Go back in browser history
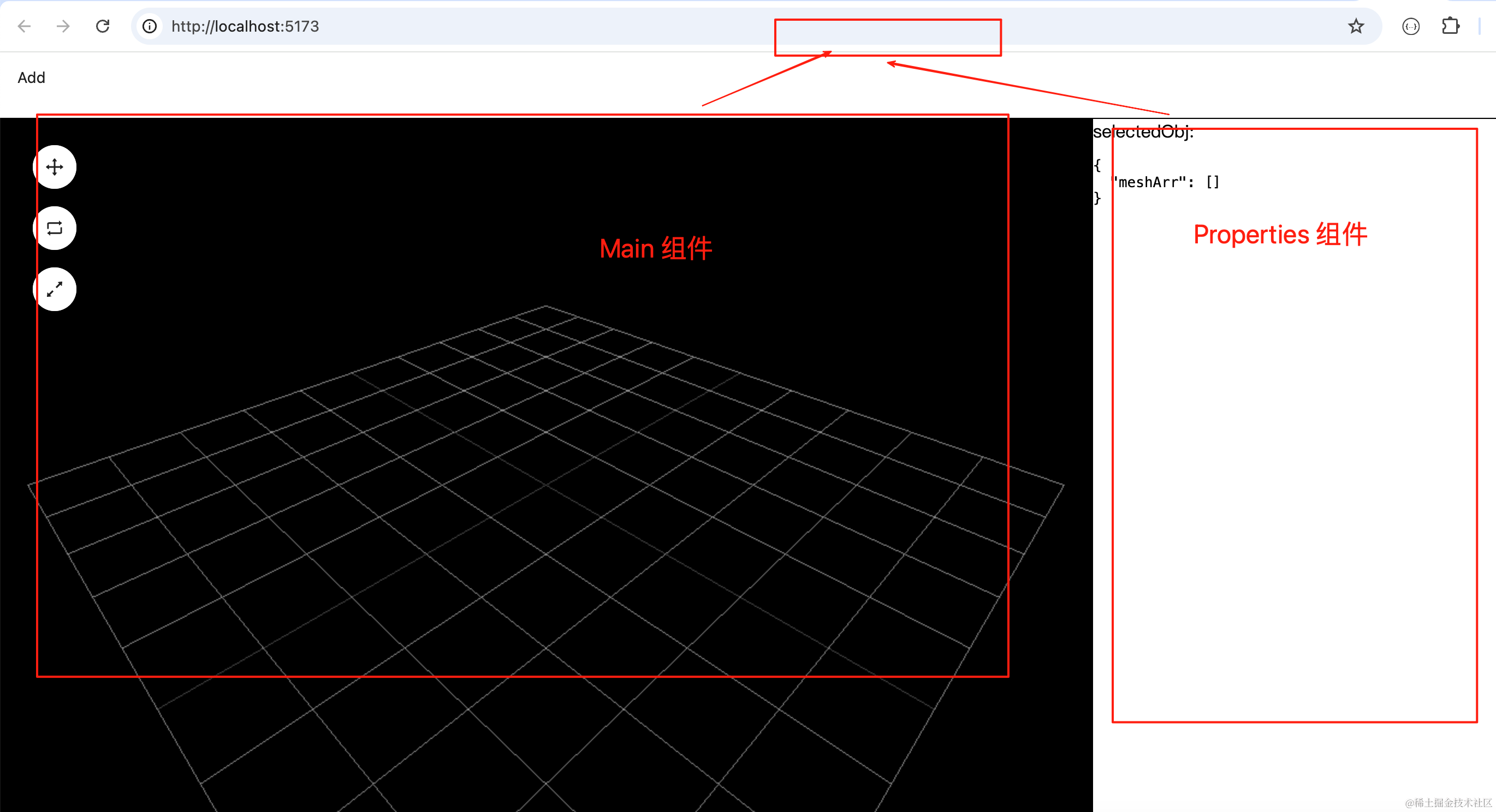1496x812 pixels. (x=25, y=26)
